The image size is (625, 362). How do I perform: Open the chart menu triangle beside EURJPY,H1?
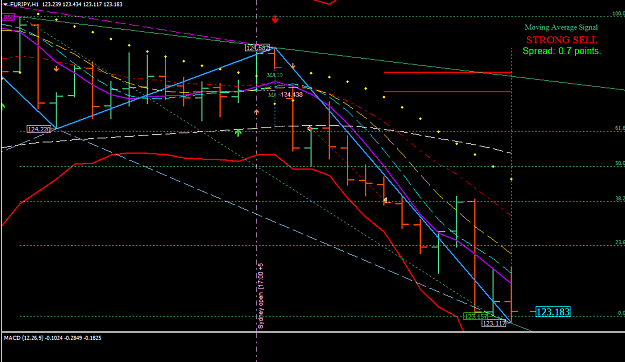point(5,4)
